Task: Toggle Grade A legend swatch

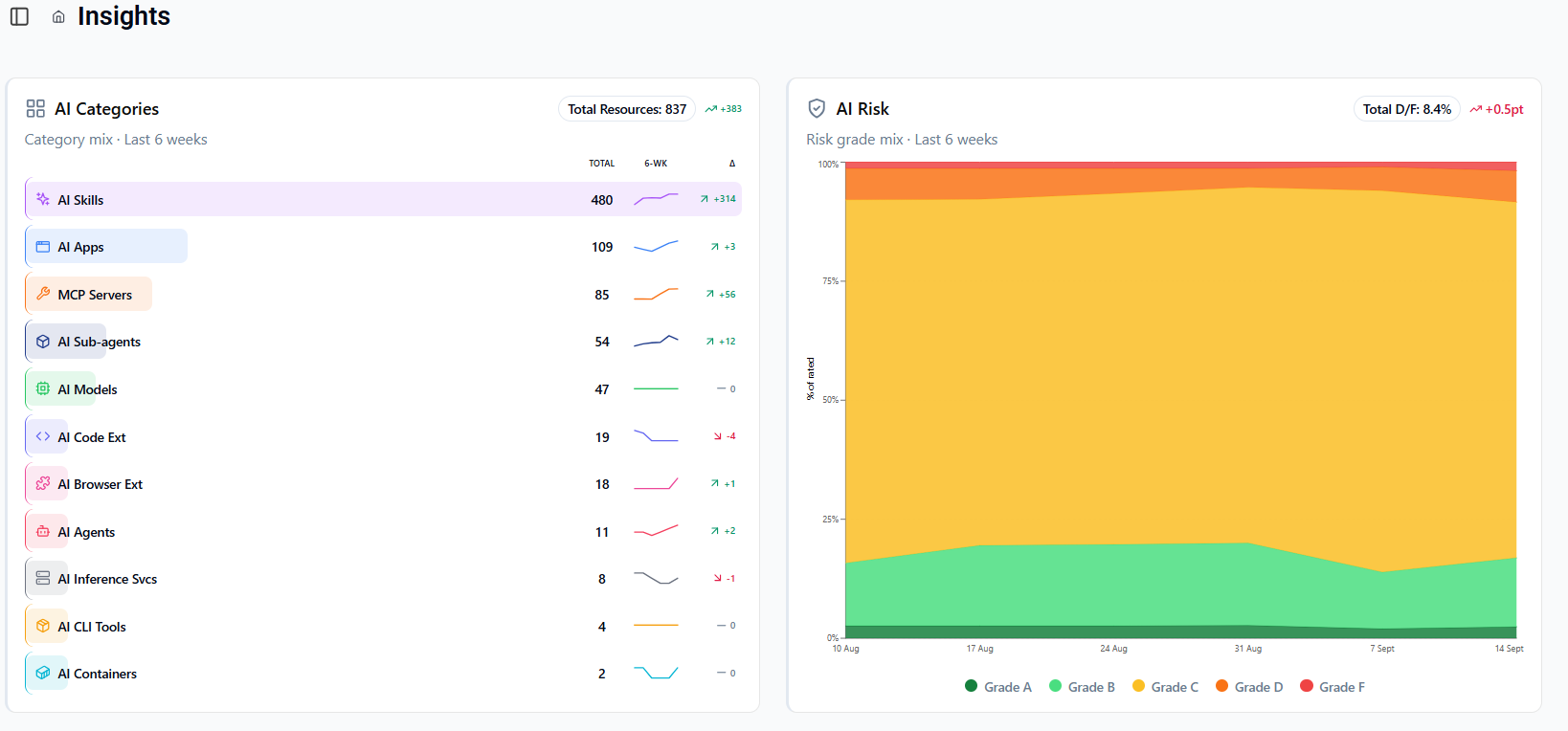Action: coord(972,686)
